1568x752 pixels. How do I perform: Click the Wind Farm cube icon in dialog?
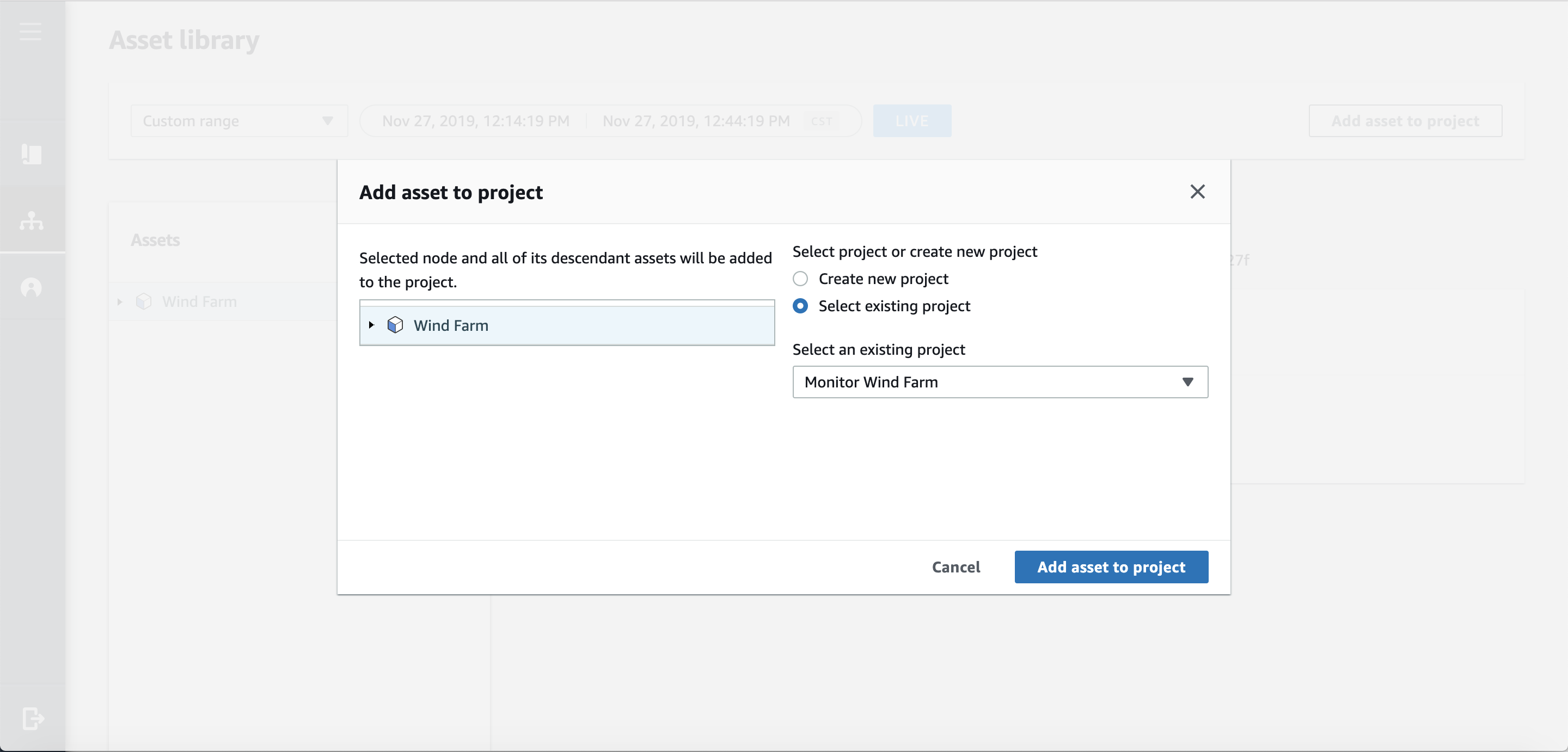395,325
